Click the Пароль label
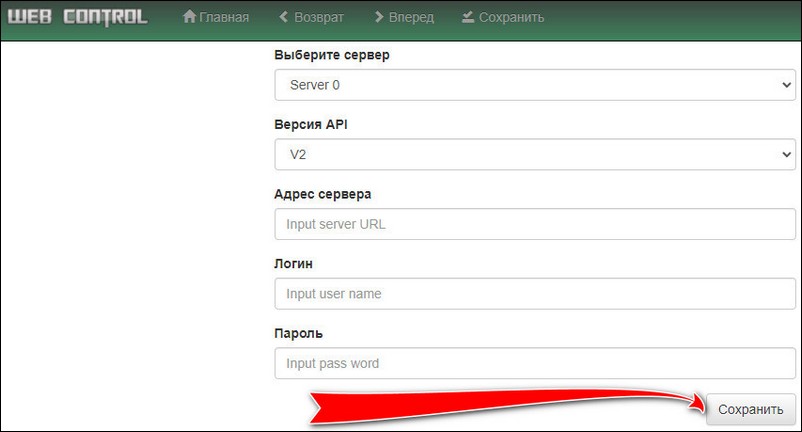This screenshot has width=802, height=432. (x=298, y=333)
